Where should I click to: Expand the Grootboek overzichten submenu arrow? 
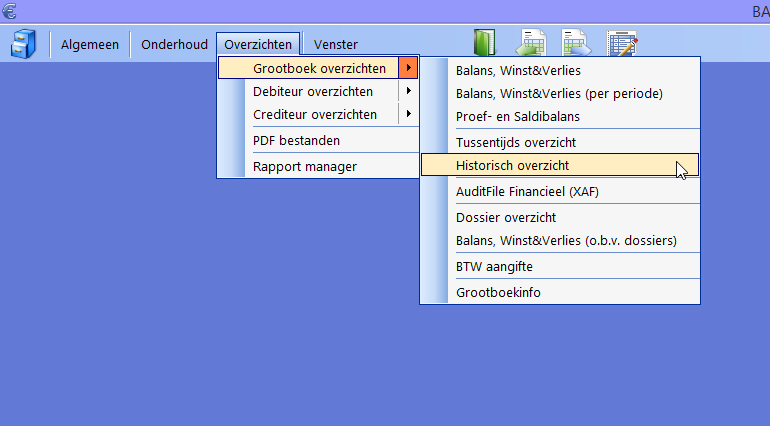coord(408,68)
